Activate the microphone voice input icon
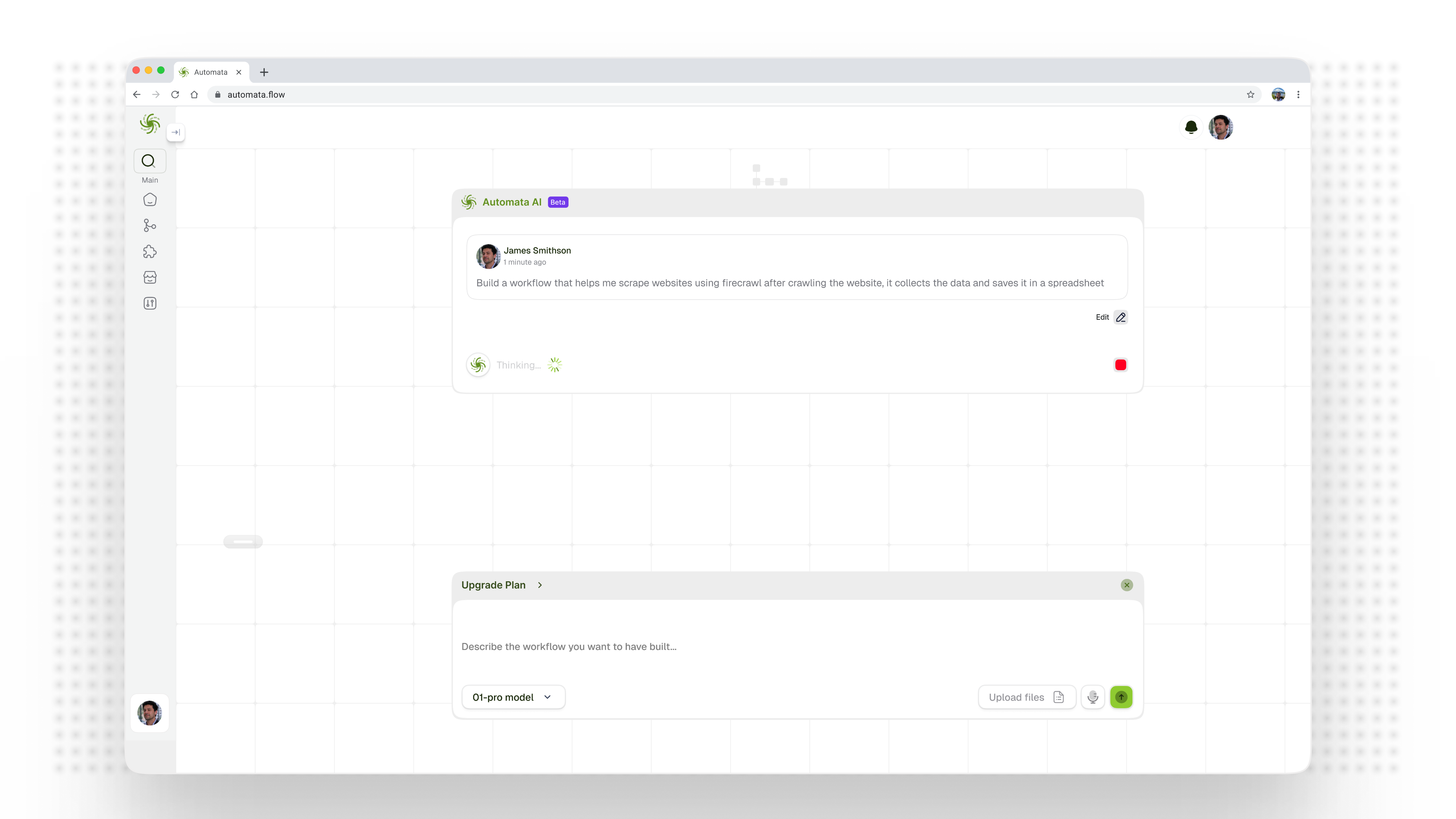The width and height of the screenshot is (1456, 819). pyautogui.click(x=1093, y=697)
